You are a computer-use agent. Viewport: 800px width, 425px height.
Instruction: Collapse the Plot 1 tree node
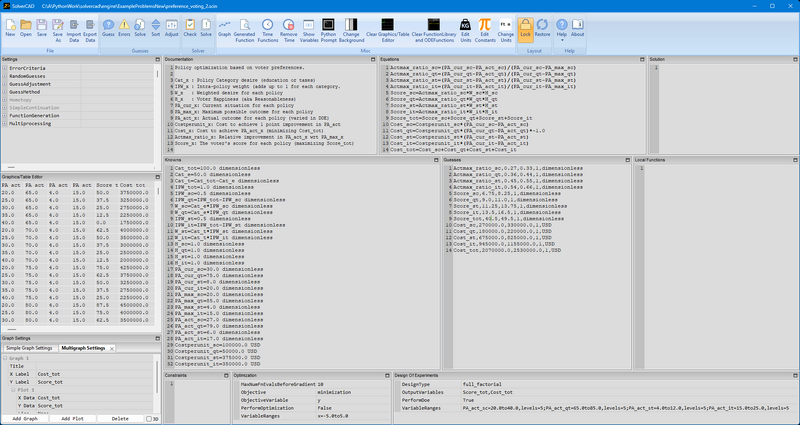click(13, 390)
